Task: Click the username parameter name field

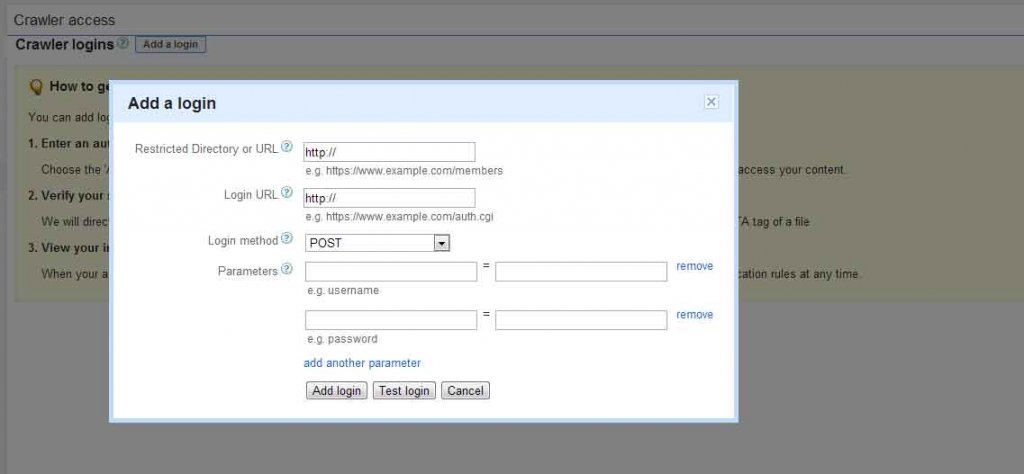Action: [x=391, y=272]
